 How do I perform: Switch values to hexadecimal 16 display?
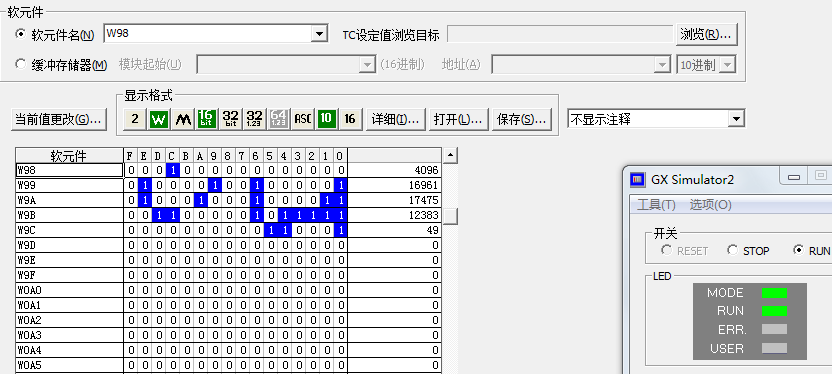(350, 119)
